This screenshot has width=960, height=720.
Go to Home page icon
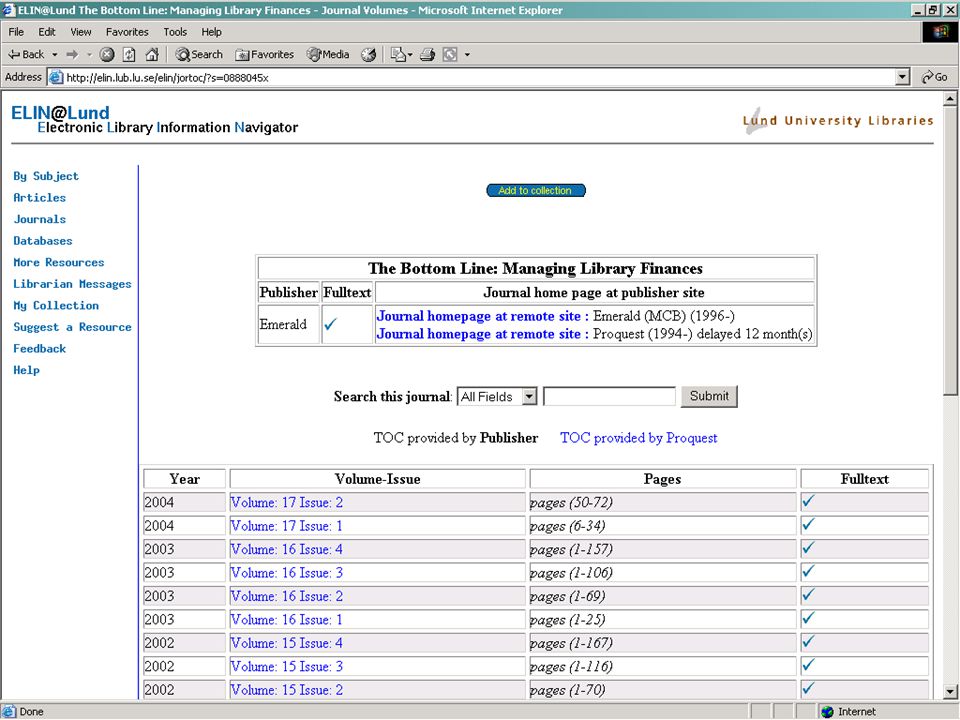[152, 54]
